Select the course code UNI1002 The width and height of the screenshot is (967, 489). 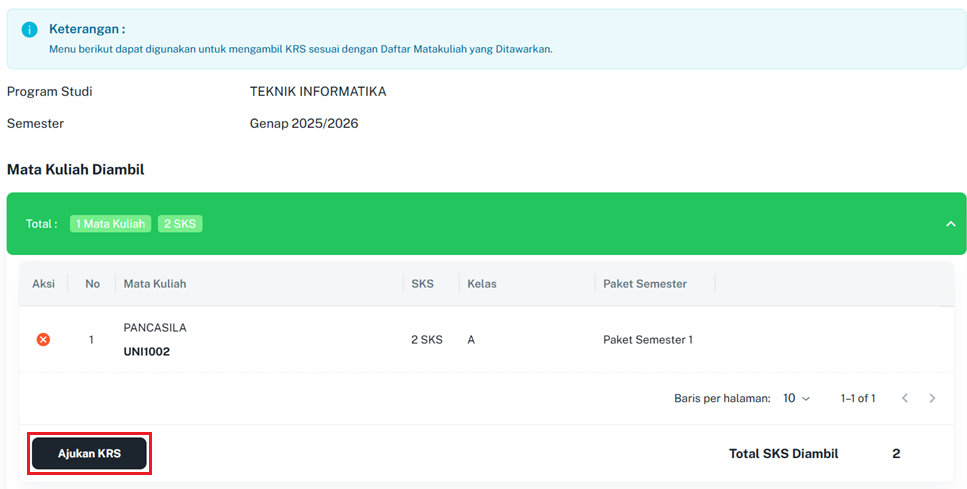[147, 352]
